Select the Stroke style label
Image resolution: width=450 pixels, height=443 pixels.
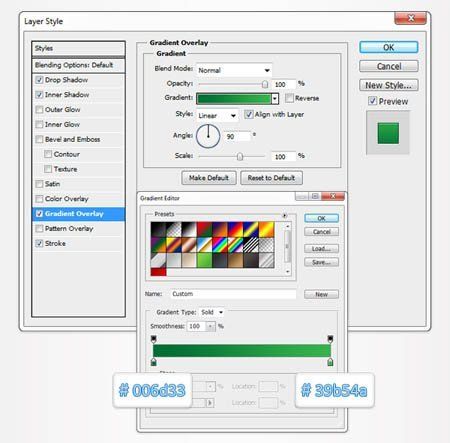click(x=55, y=243)
